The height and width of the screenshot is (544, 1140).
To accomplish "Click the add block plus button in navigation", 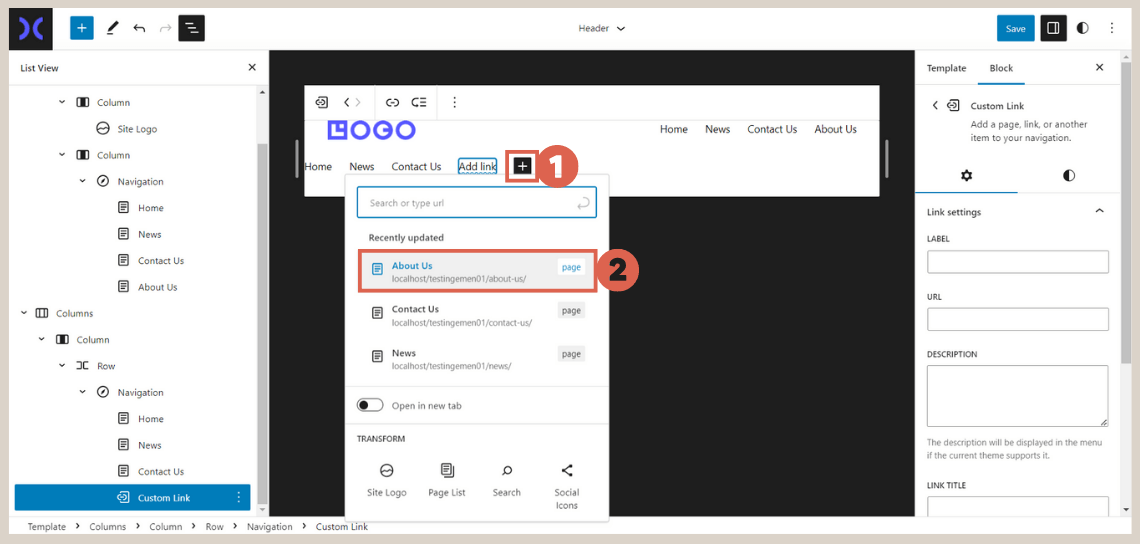I will (x=522, y=166).
